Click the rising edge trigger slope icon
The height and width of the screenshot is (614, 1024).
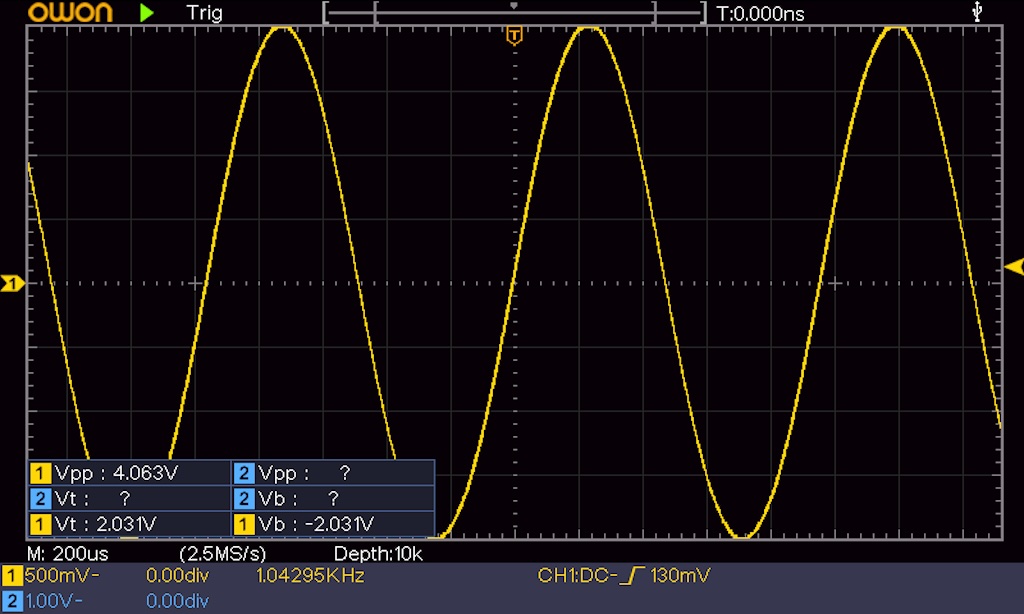(632, 576)
